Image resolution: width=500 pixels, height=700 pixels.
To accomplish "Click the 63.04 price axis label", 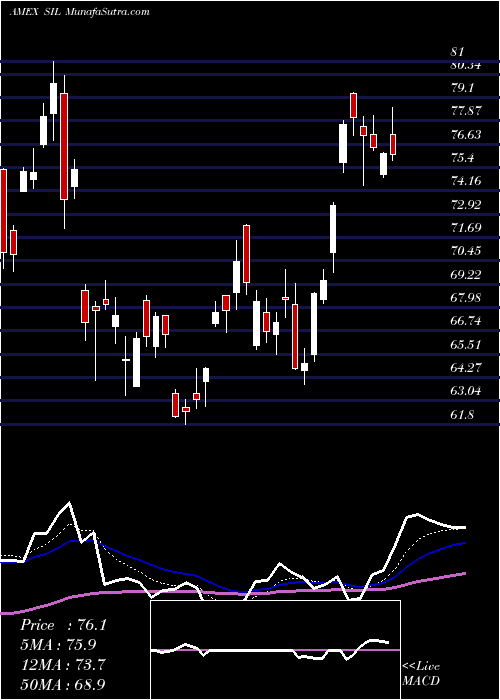I will (466, 391).
